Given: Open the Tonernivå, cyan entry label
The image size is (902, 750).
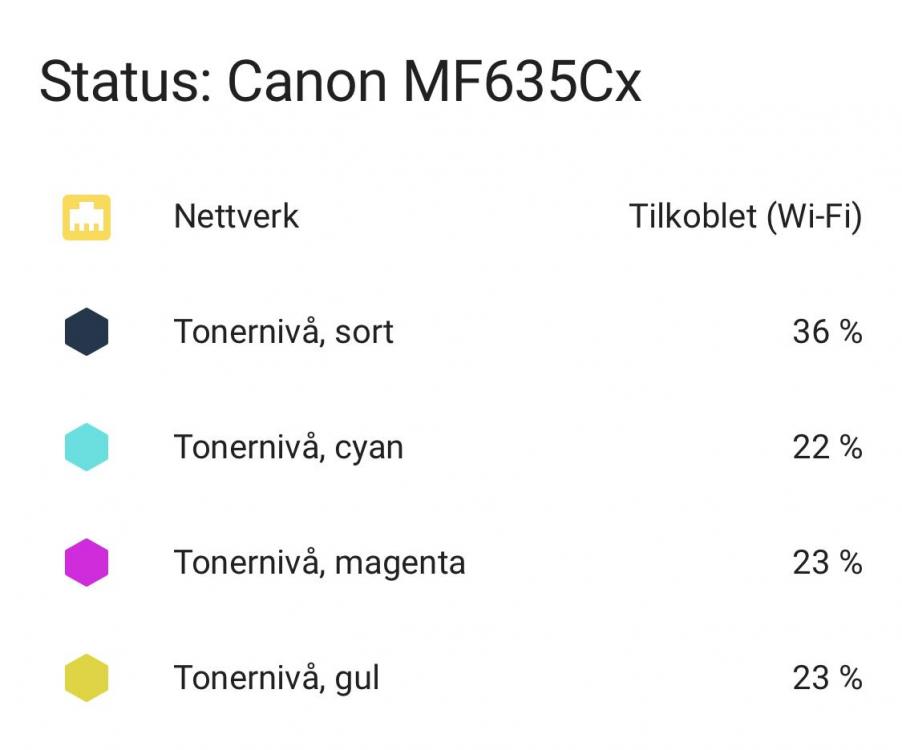Looking at the screenshot, I should [288, 447].
